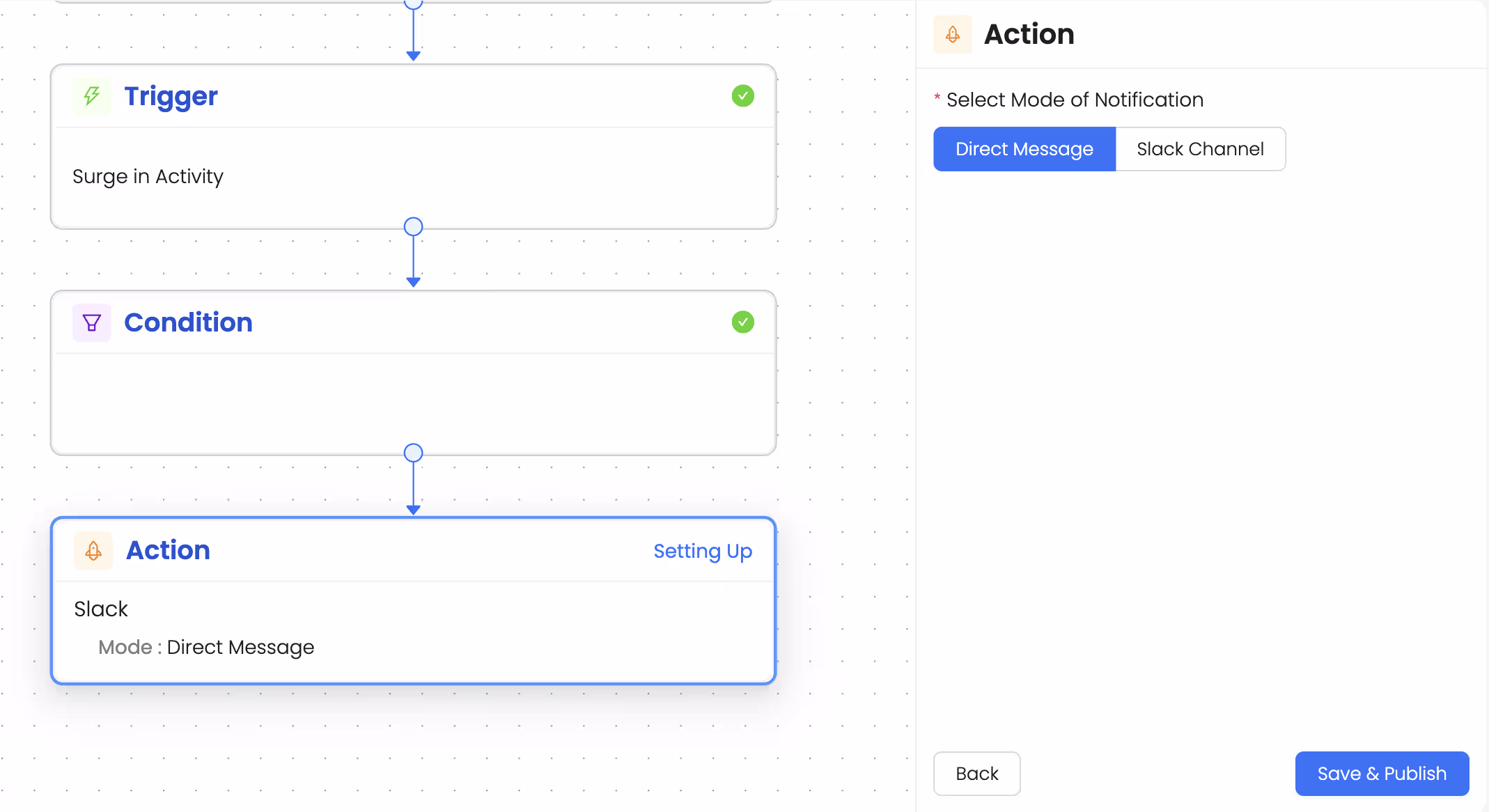Click the Save & Publish button
1489x812 pixels.
(x=1382, y=773)
